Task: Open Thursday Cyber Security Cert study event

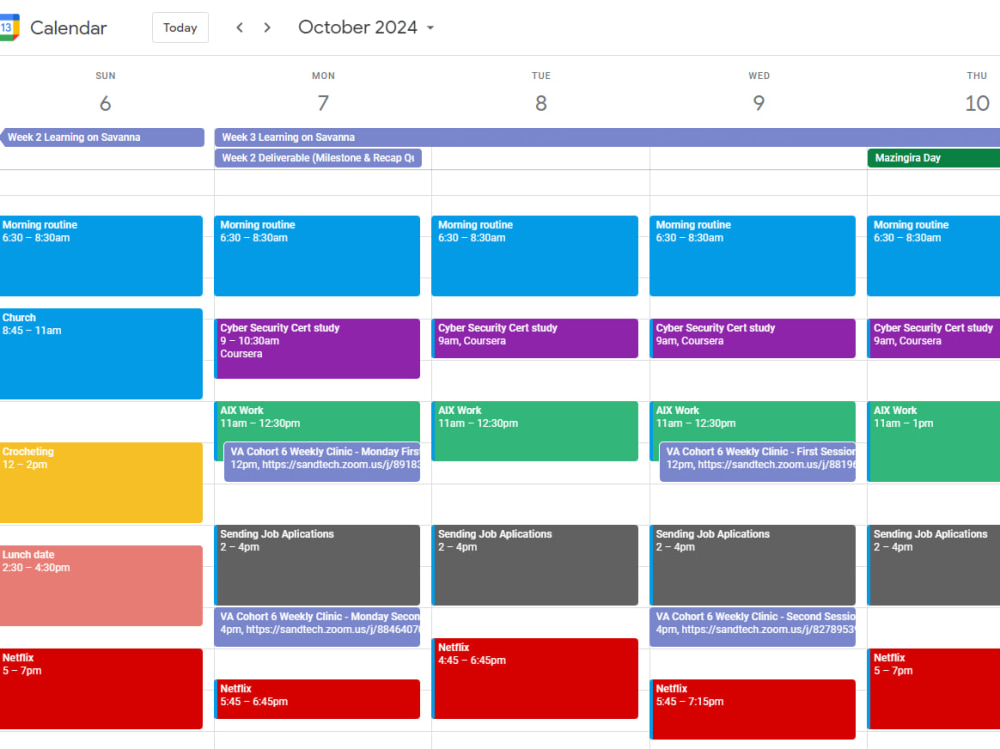Action: pos(934,338)
